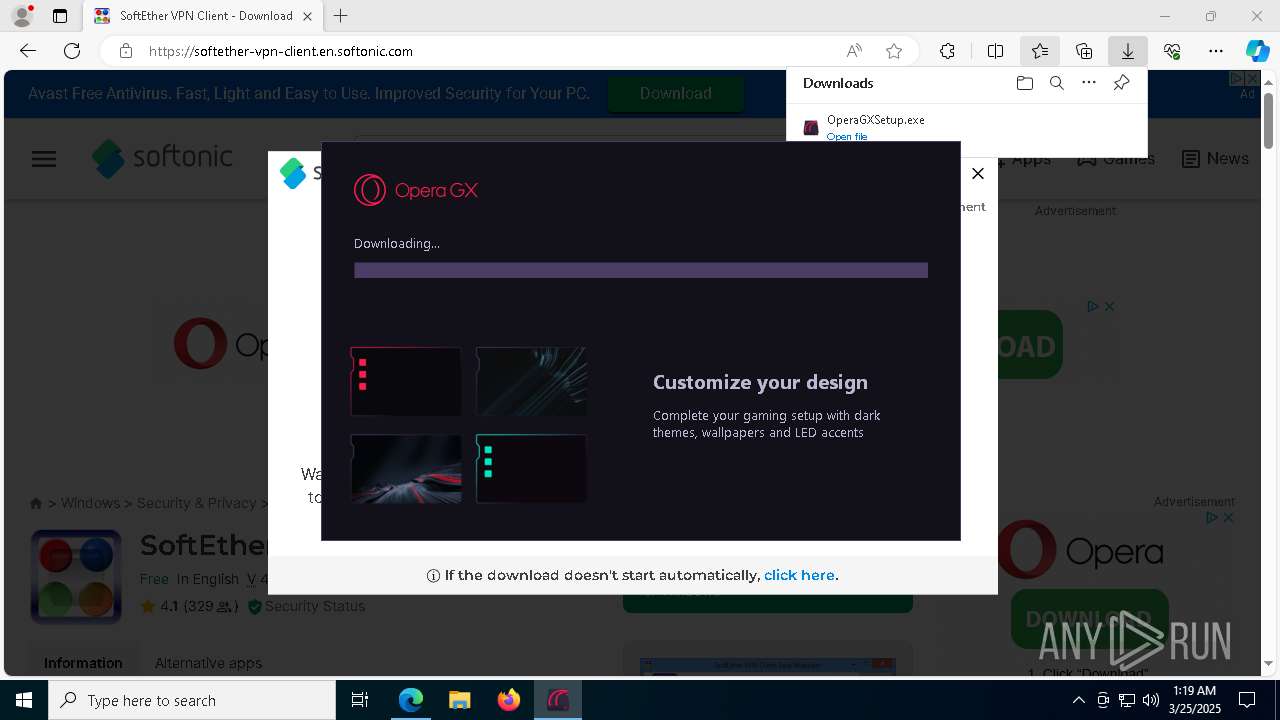Click the Opera GX download progress bar

point(641,270)
